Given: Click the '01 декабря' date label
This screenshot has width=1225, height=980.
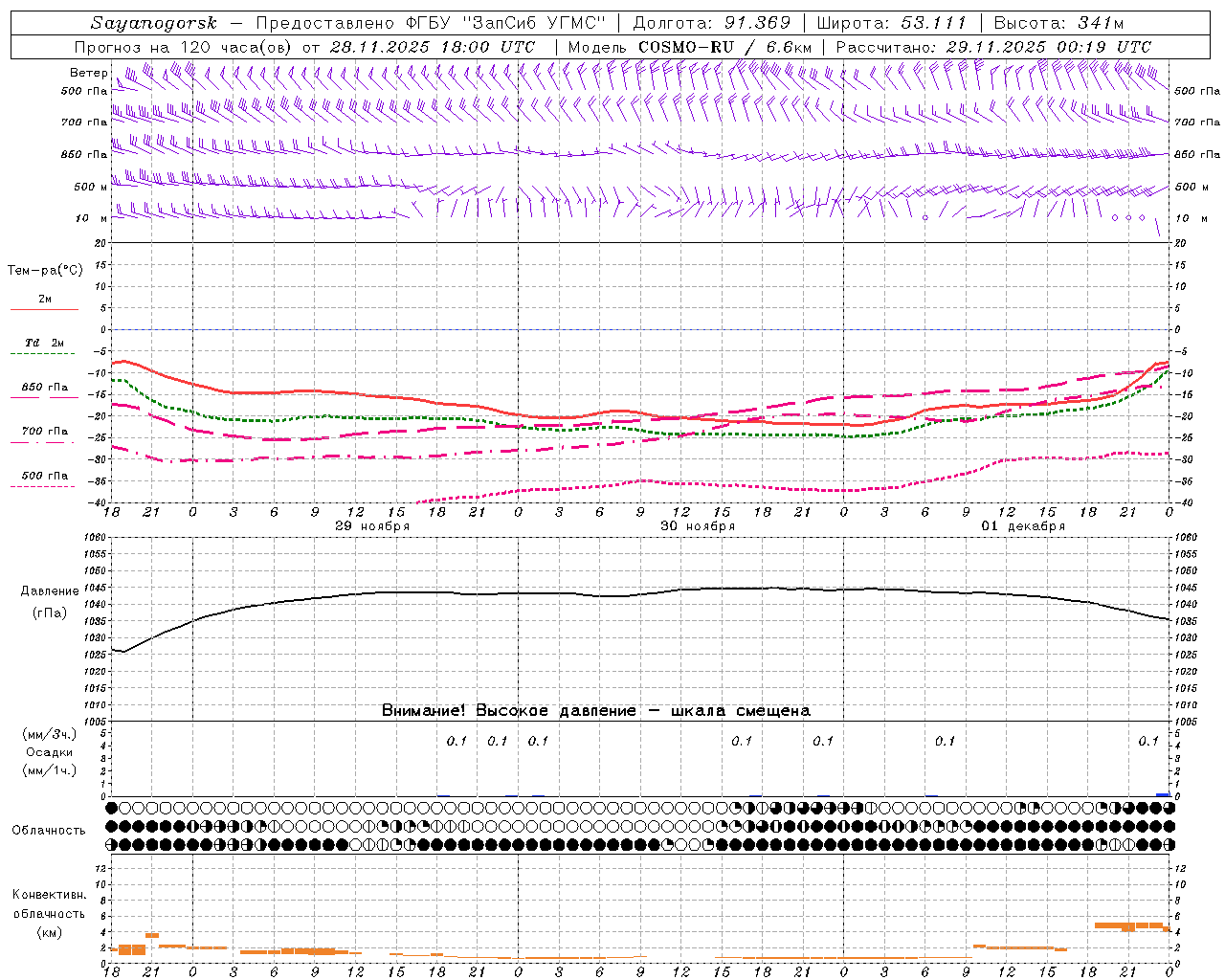Looking at the screenshot, I should click(1023, 526).
